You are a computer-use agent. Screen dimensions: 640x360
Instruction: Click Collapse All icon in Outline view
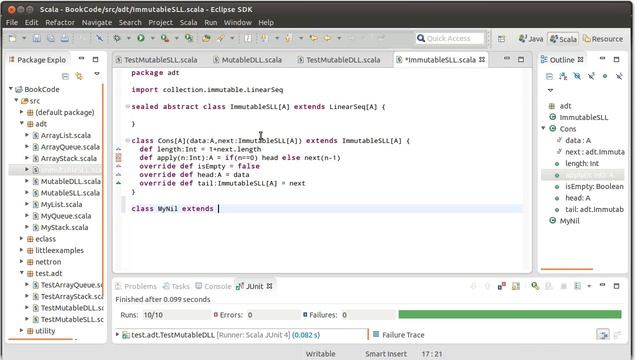click(x=549, y=76)
